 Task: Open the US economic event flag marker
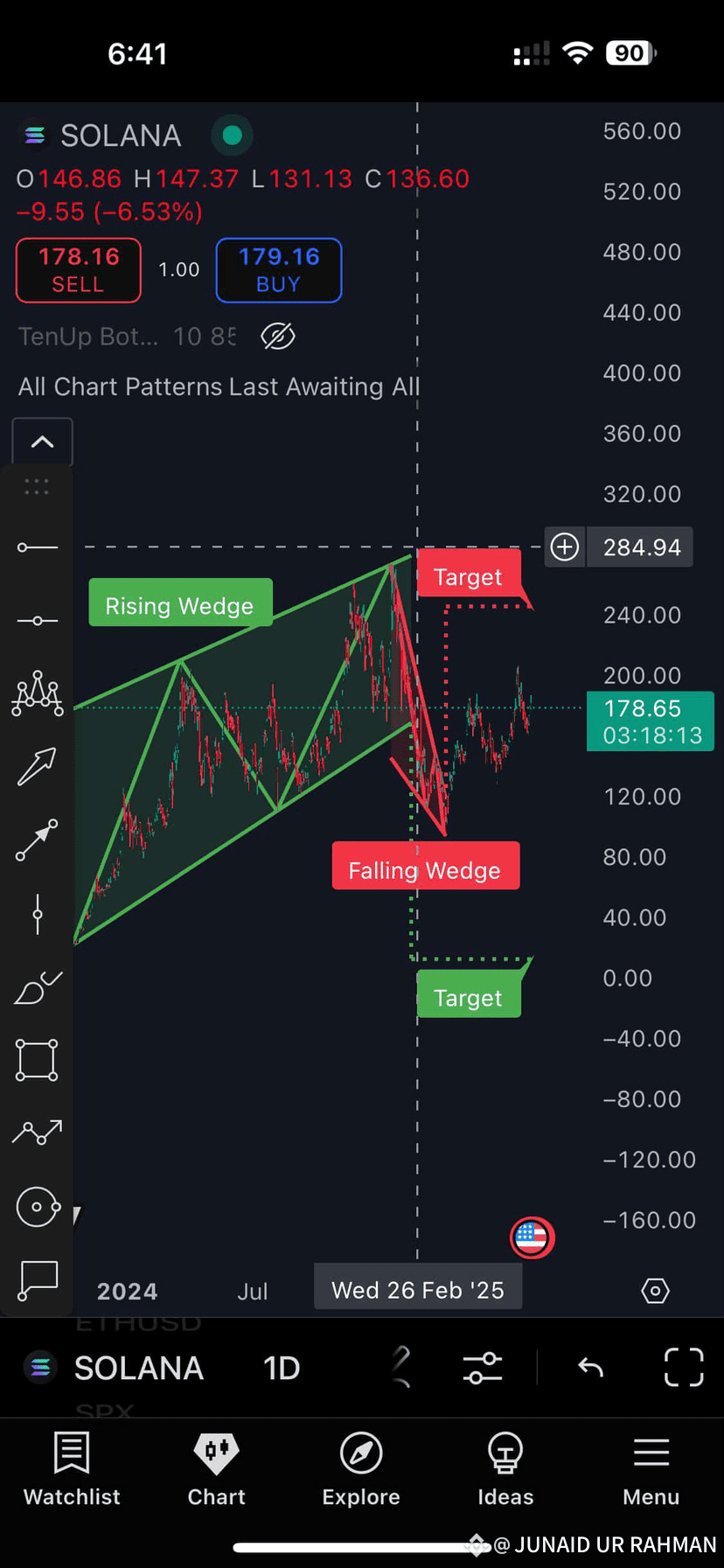[533, 1237]
